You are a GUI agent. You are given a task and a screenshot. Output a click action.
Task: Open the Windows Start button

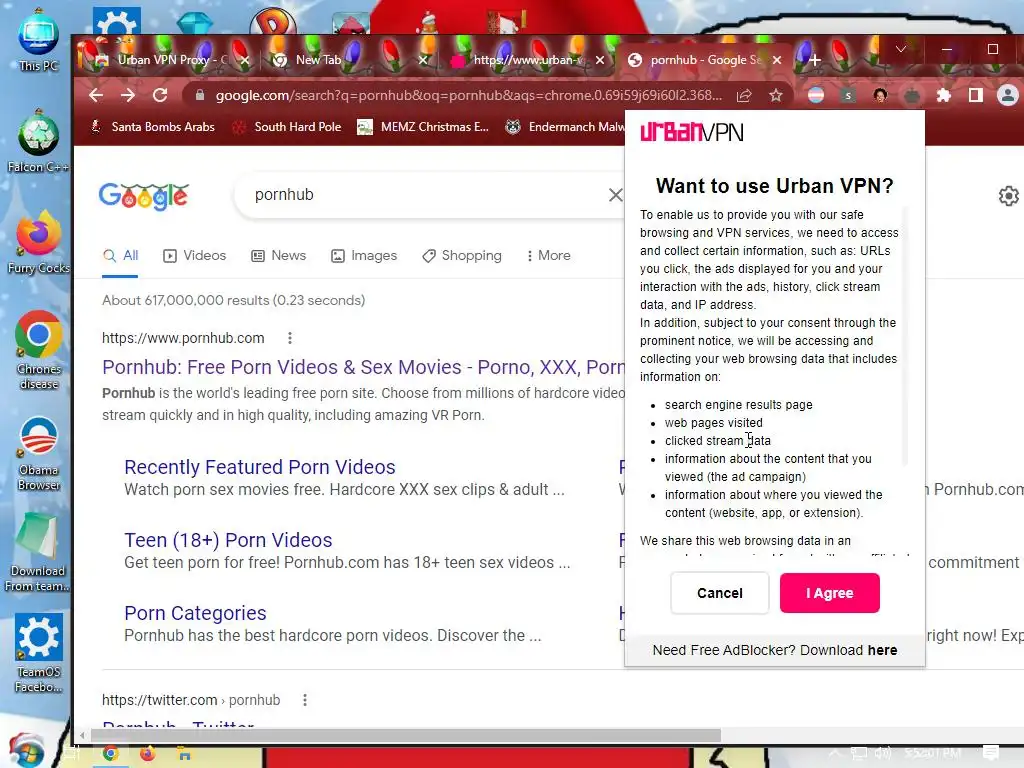[26, 751]
